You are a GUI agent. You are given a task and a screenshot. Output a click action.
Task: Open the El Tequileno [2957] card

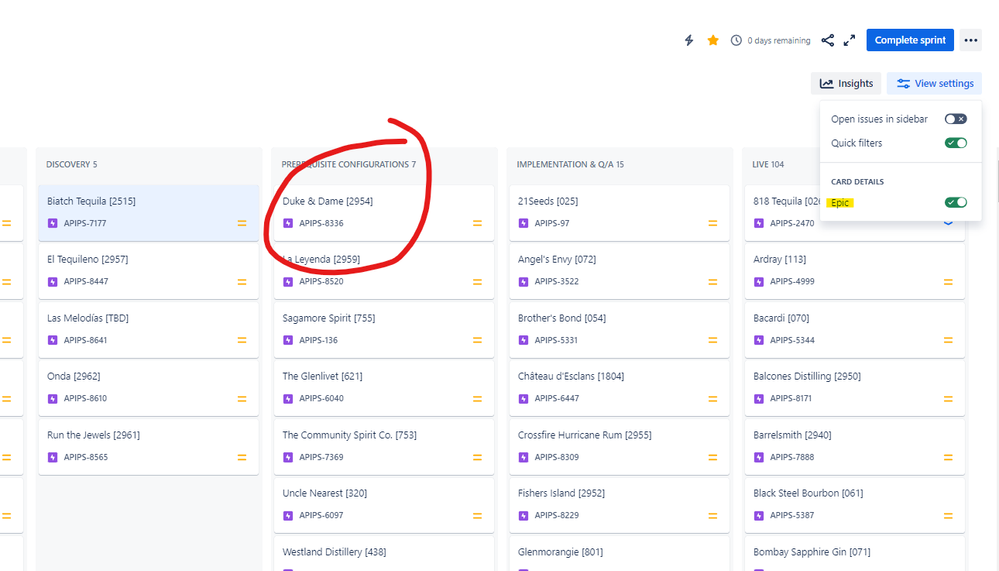pos(148,271)
